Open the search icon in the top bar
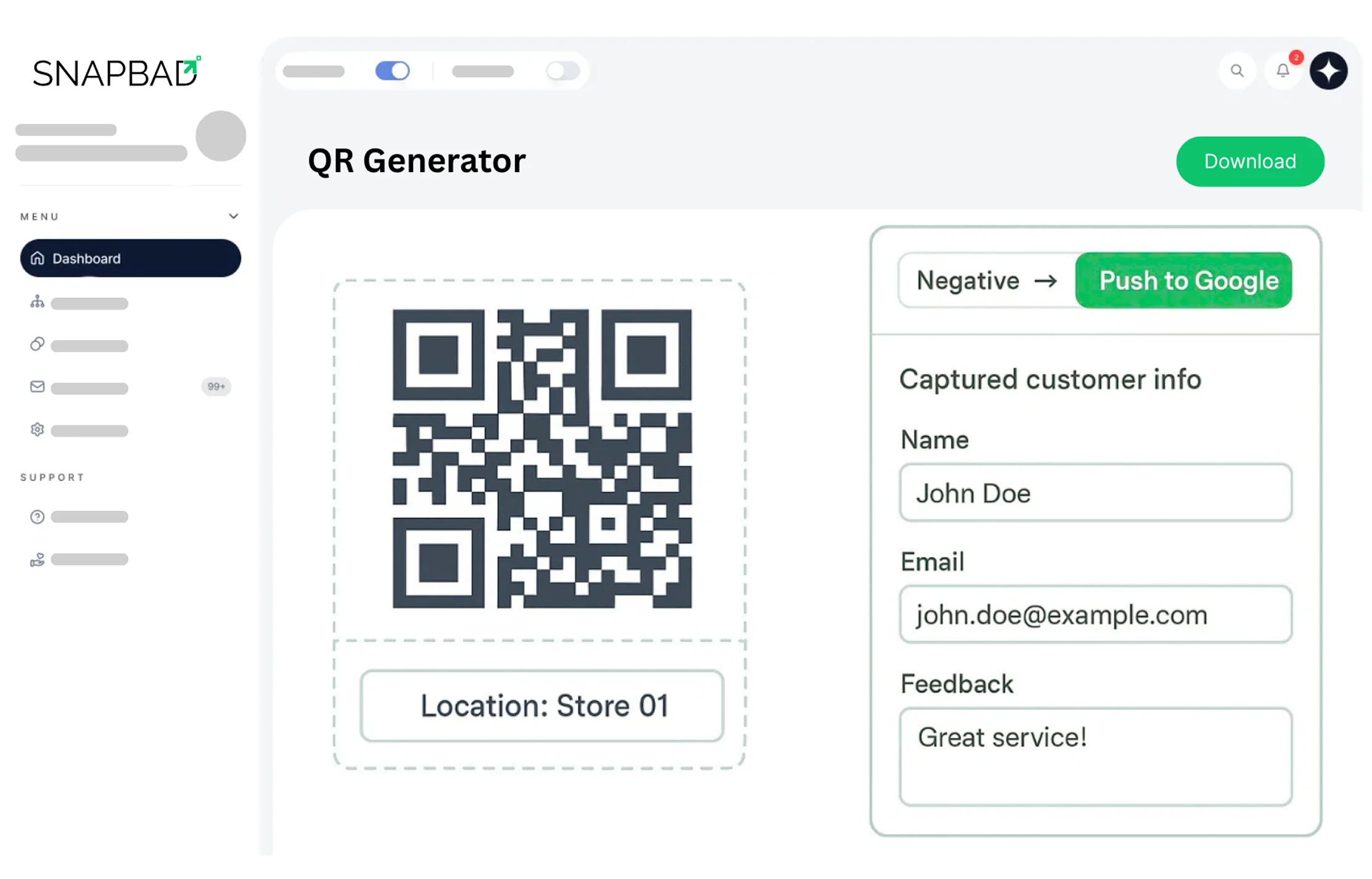The height and width of the screenshot is (879, 1372). click(x=1238, y=71)
